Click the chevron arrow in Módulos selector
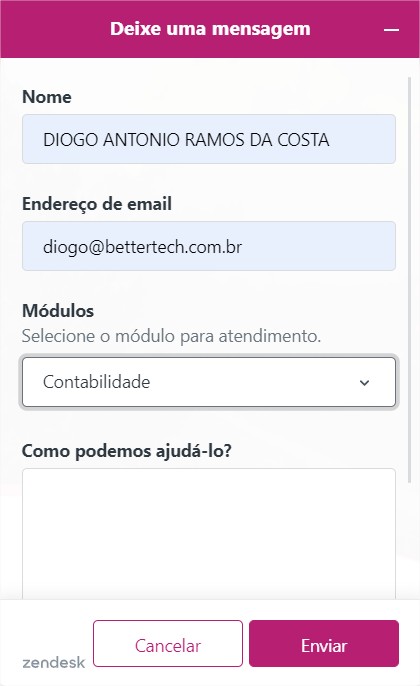 point(364,383)
